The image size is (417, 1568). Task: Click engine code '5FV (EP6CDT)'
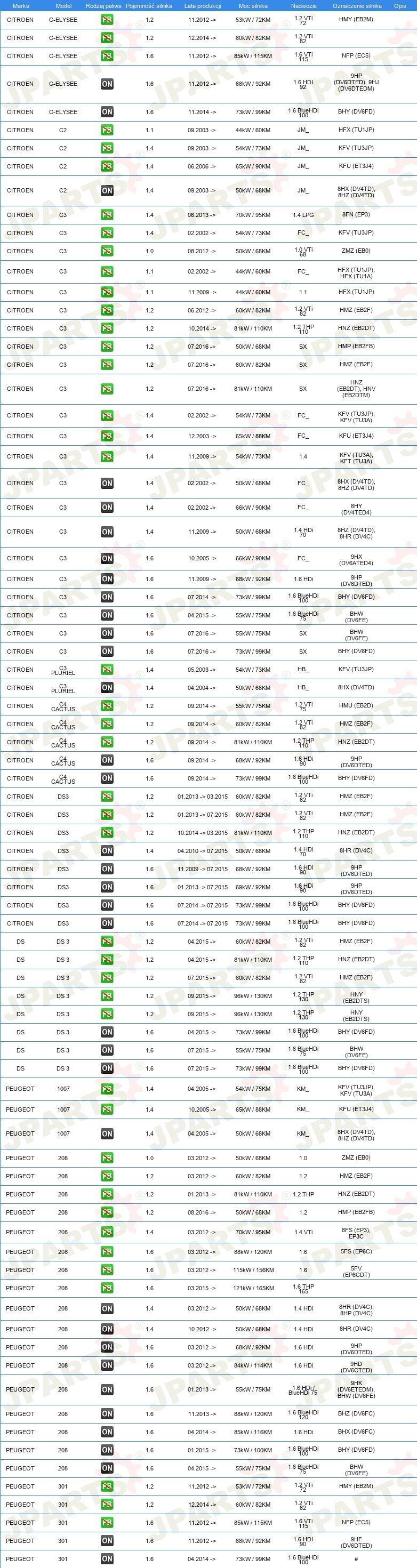356,1272
